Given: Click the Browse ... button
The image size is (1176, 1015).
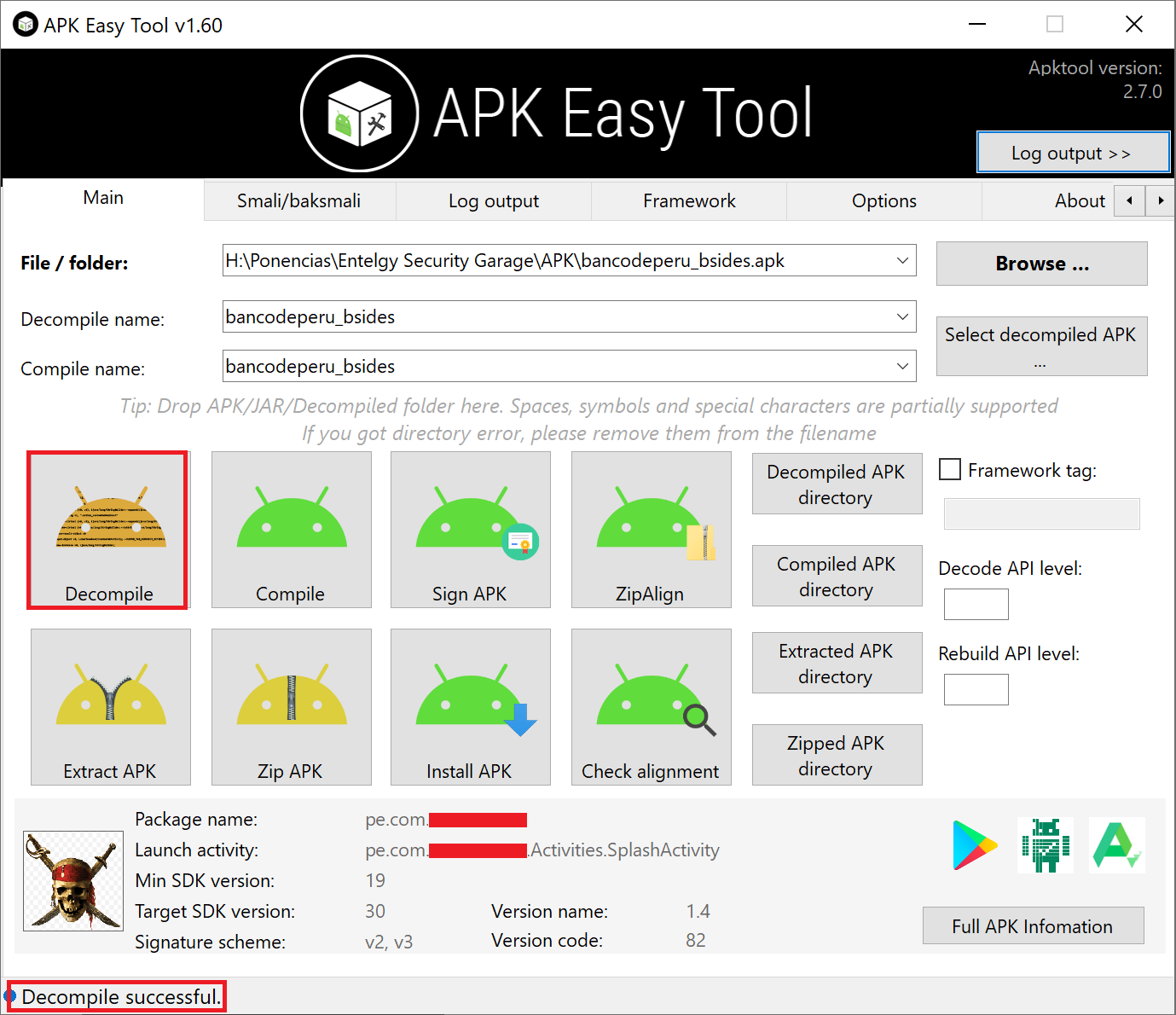Looking at the screenshot, I should 1042,264.
